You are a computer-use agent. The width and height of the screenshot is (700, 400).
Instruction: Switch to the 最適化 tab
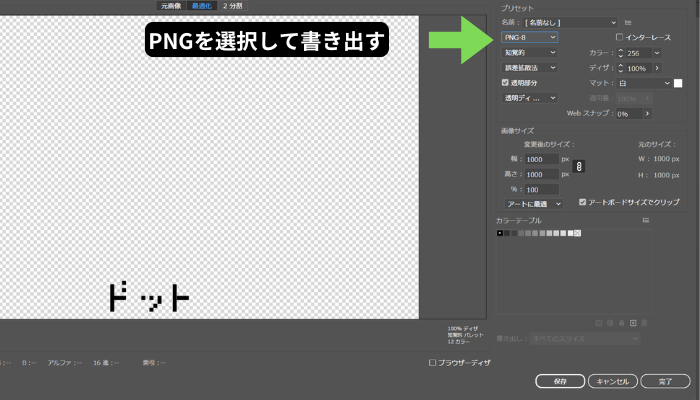tap(202, 6)
